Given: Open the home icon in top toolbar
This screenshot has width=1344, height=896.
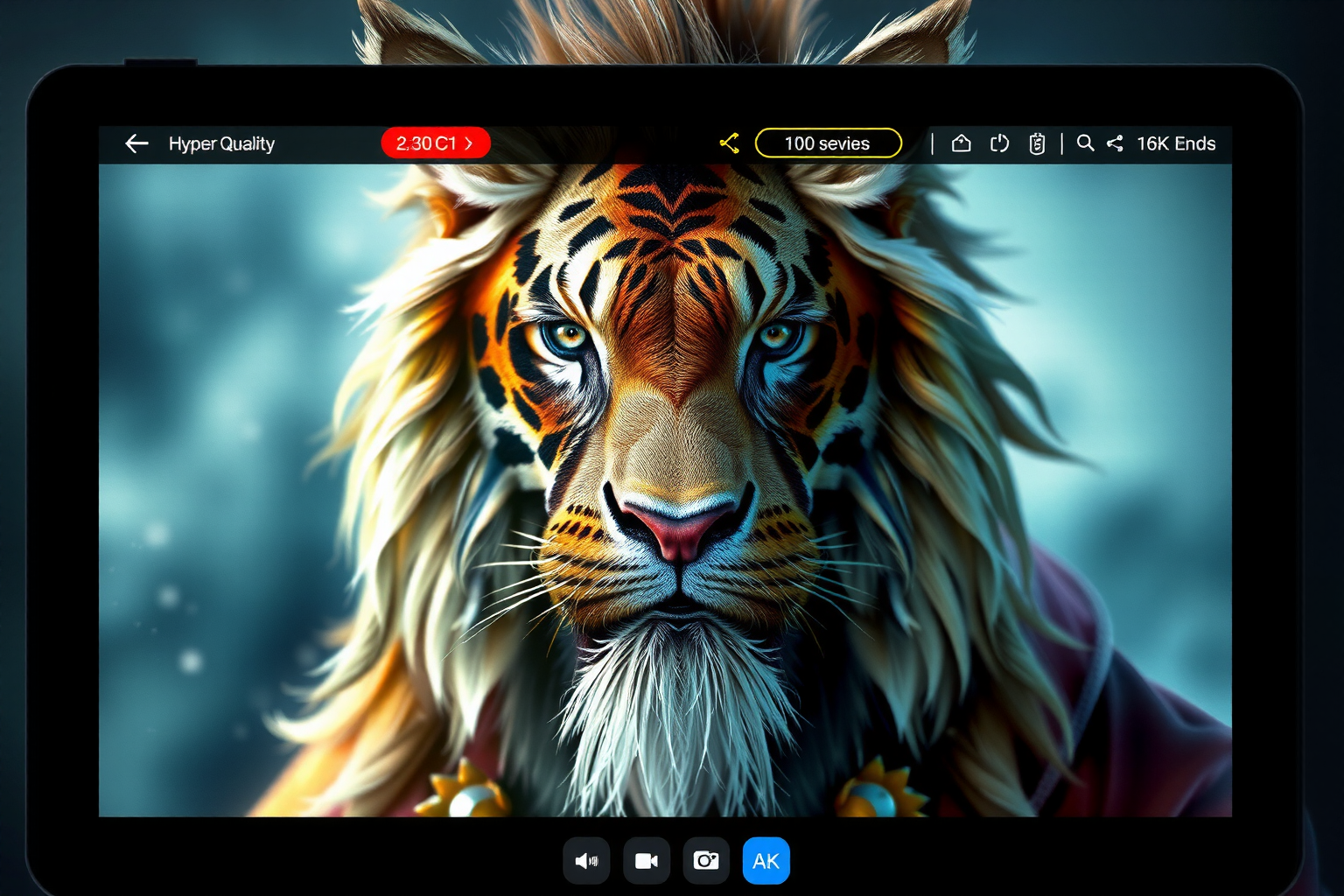Looking at the screenshot, I should (x=961, y=143).
